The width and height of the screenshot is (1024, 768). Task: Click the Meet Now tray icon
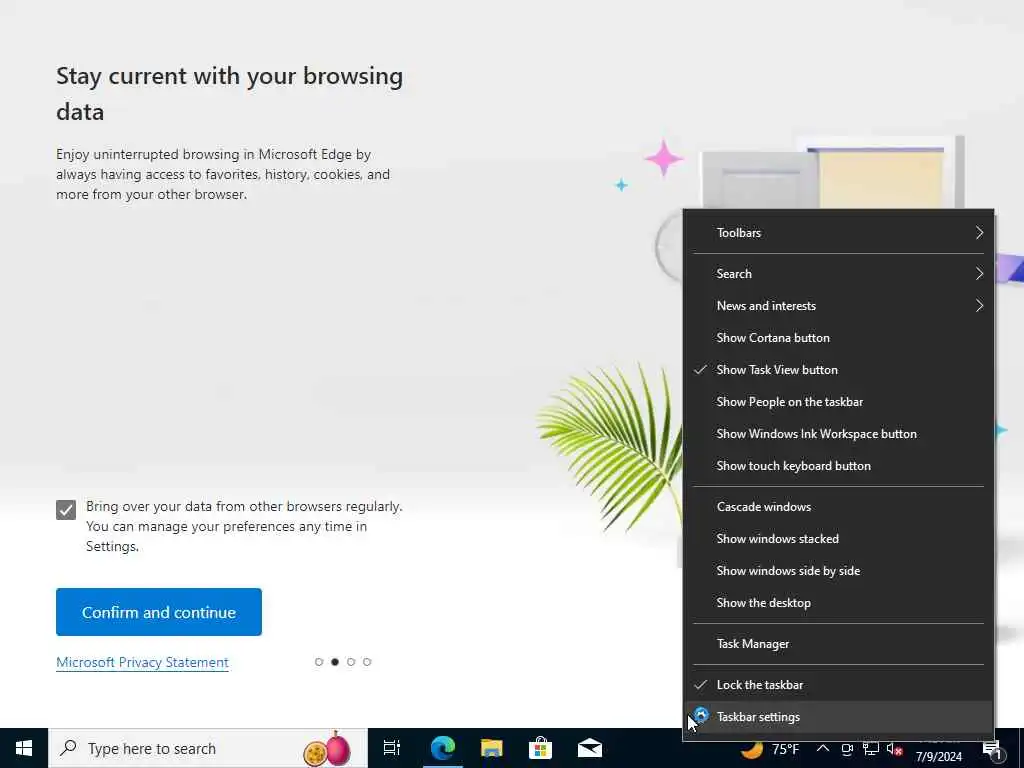pyautogui.click(x=847, y=749)
